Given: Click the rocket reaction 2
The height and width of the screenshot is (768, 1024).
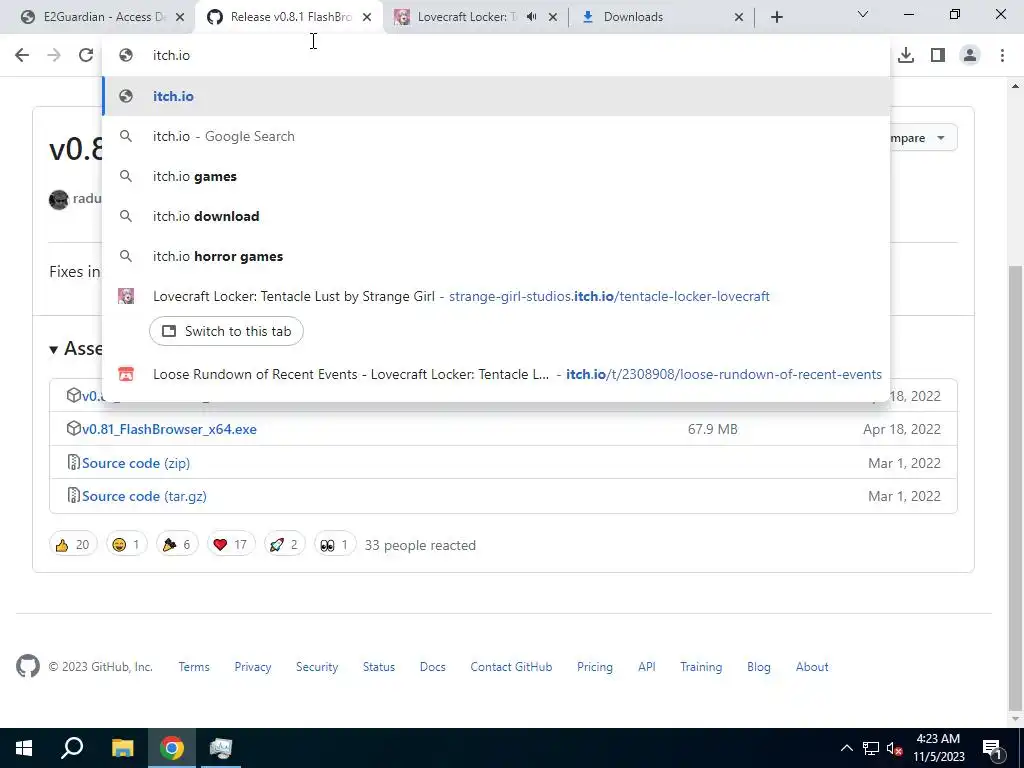Looking at the screenshot, I should point(284,545).
